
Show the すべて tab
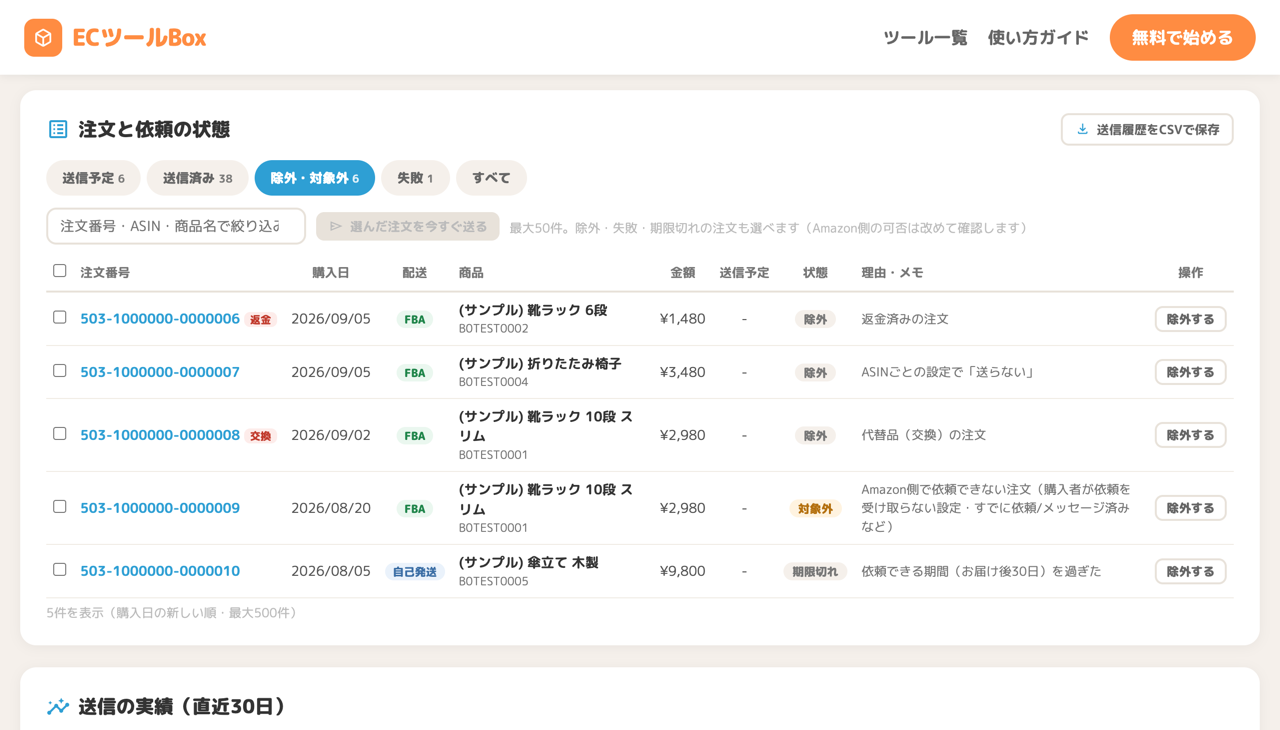(x=491, y=178)
